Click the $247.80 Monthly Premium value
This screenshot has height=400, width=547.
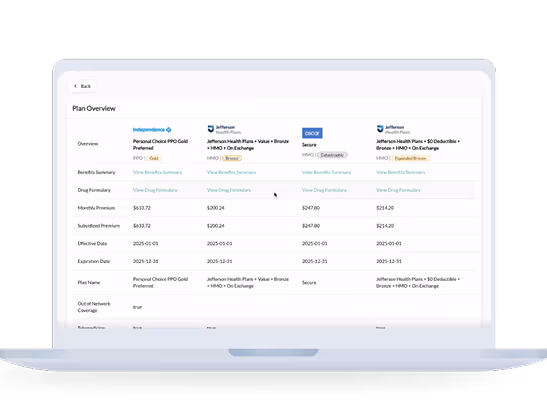311,208
